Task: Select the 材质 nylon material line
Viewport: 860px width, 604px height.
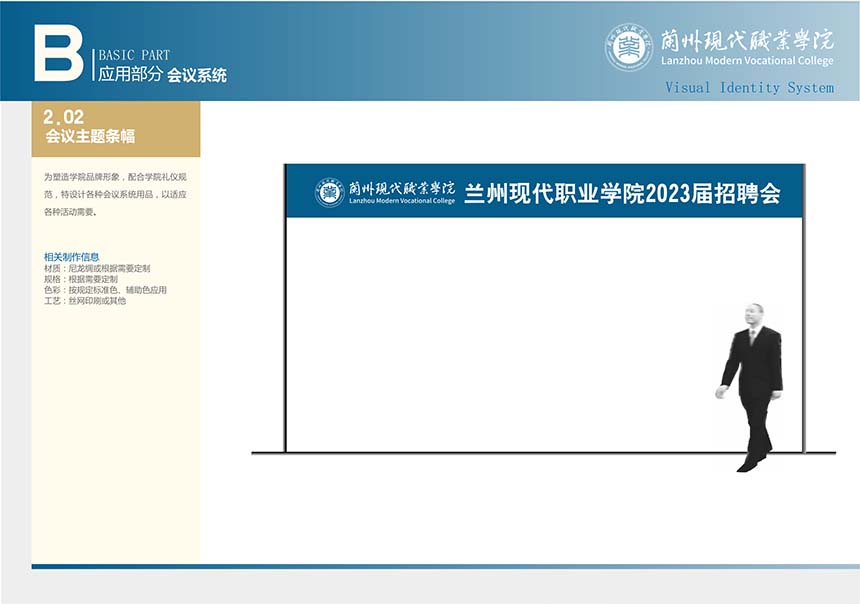Action: pos(97,268)
